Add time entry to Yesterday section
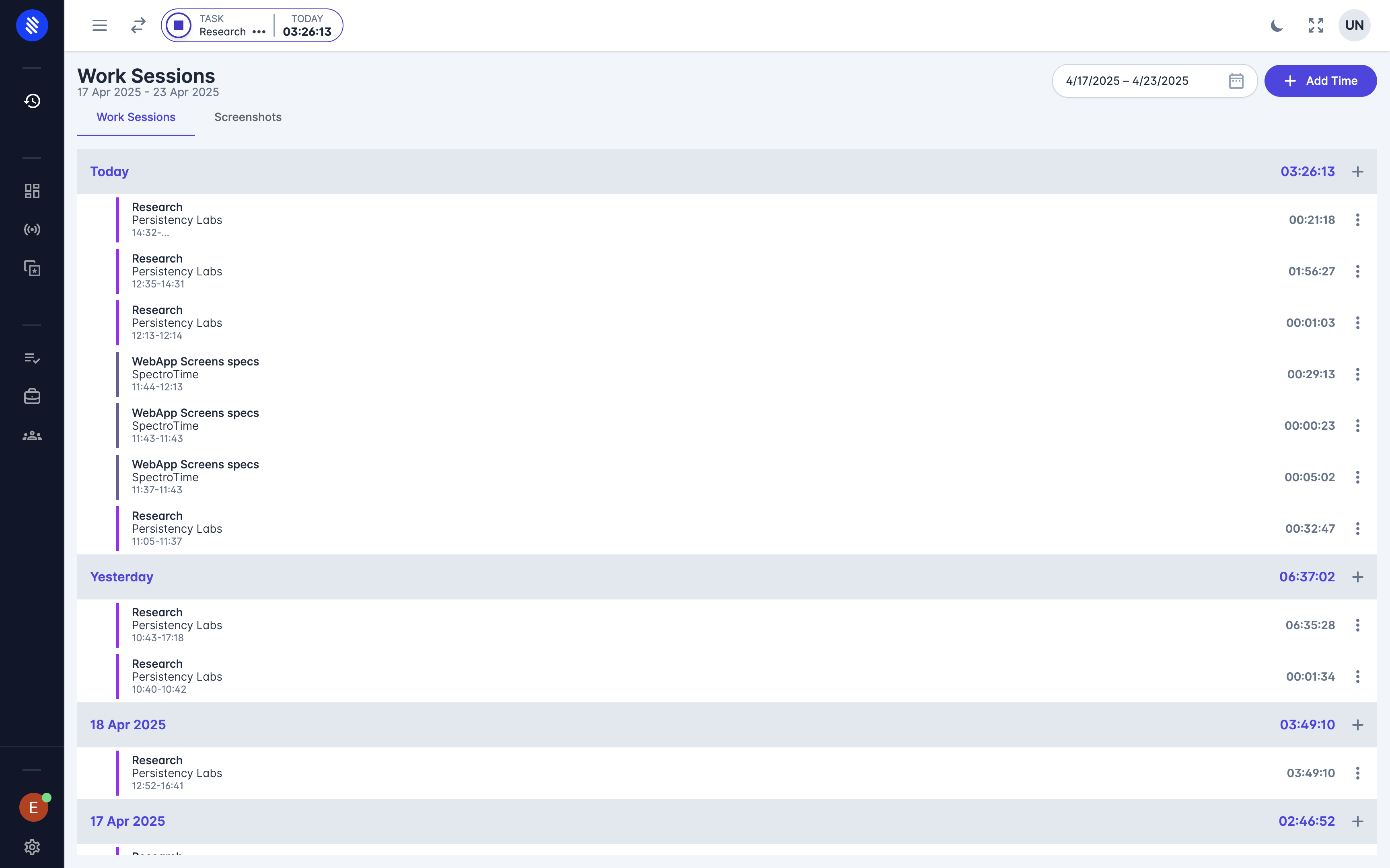1390x868 pixels. (x=1357, y=577)
